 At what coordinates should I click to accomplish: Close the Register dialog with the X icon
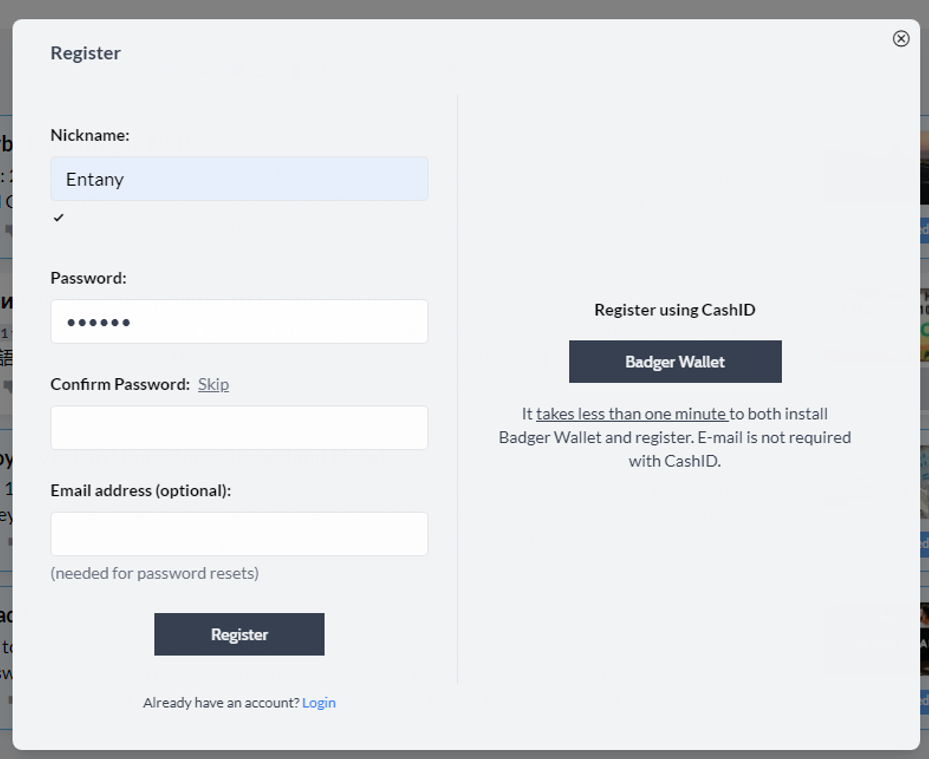[901, 39]
